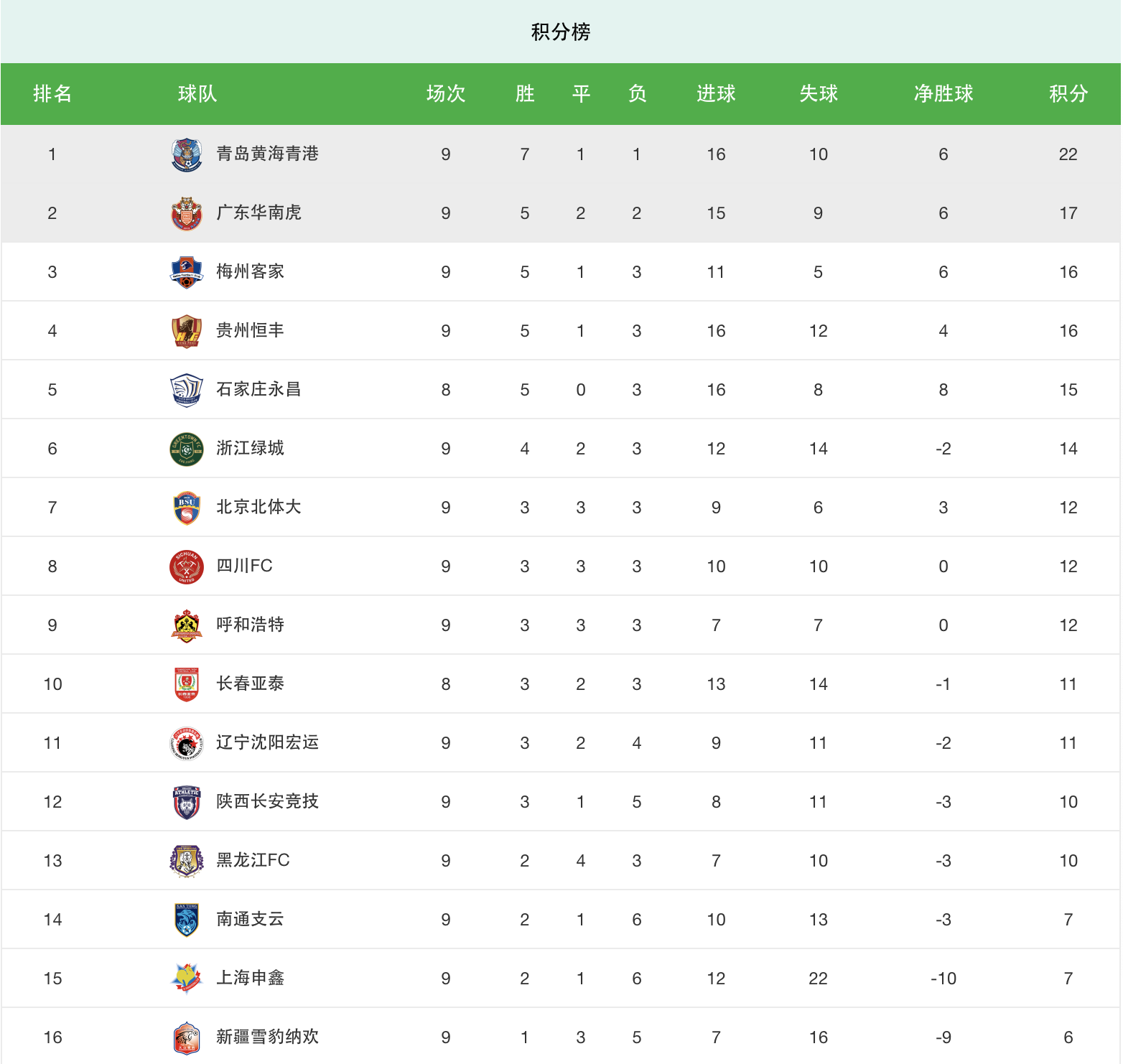The height and width of the screenshot is (1064, 1123).
Task: Open the 辽宁沈阳宏运 team name link
Action: pyautogui.click(x=267, y=742)
